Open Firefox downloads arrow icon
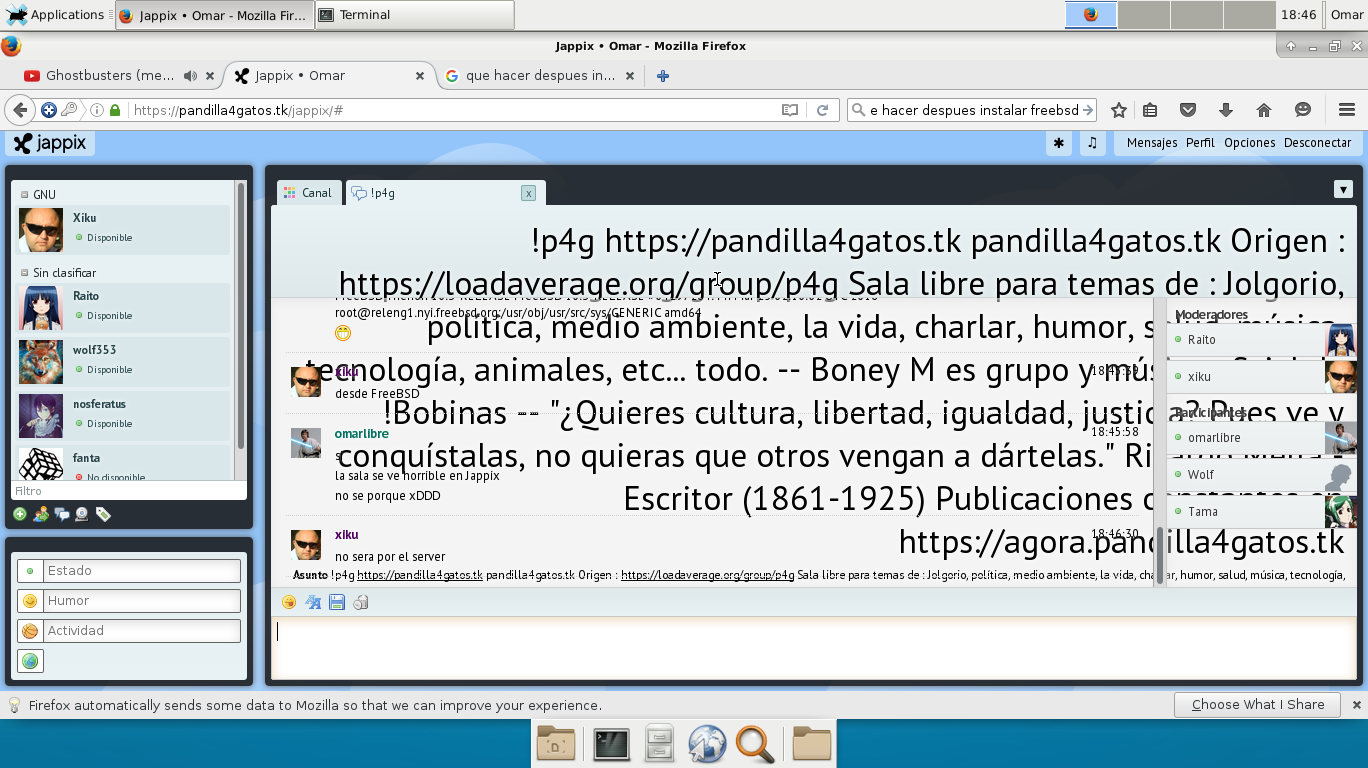This screenshot has width=1368, height=768. click(x=1226, y=110)
